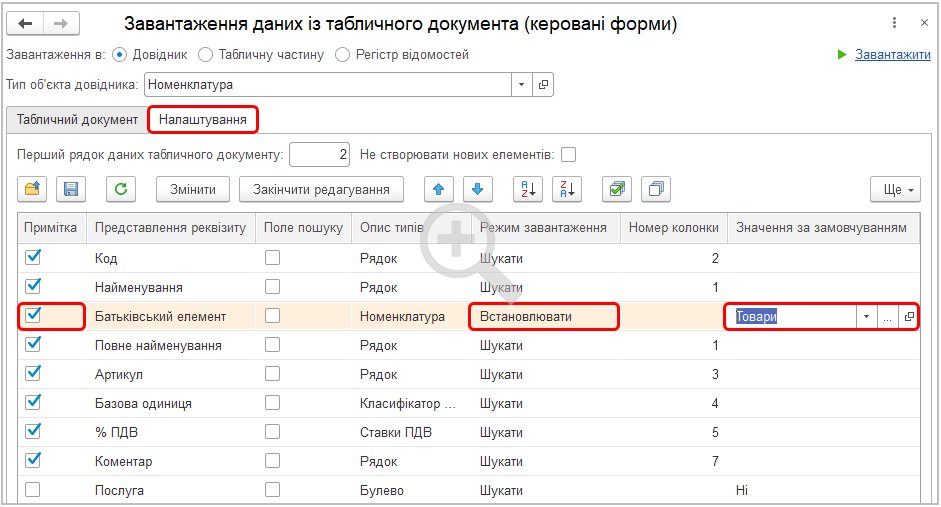Image resolution: width=941 pixels, height=507 pixels.
Task: Expand the Тип об'єкта довідника dropdown
Action: click(x=521, y=85)
